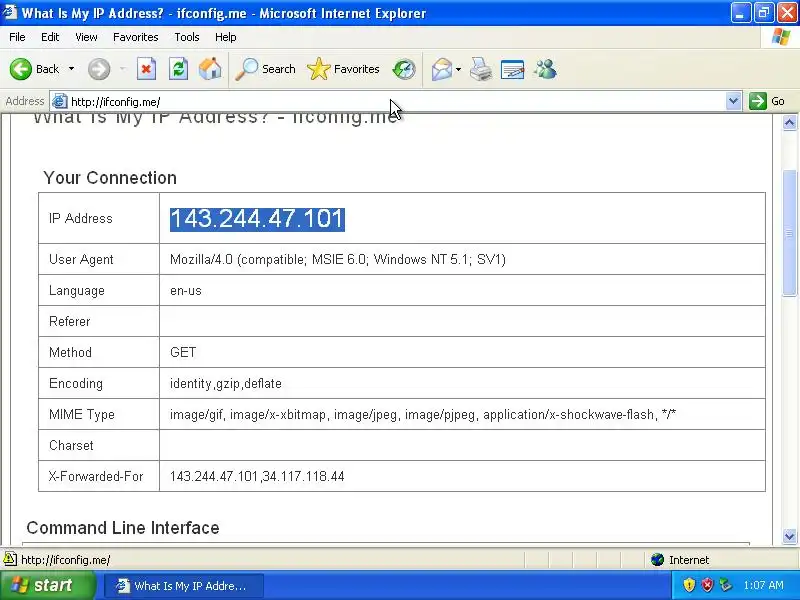Open the Search pane magnifier button

pos(265,69)
